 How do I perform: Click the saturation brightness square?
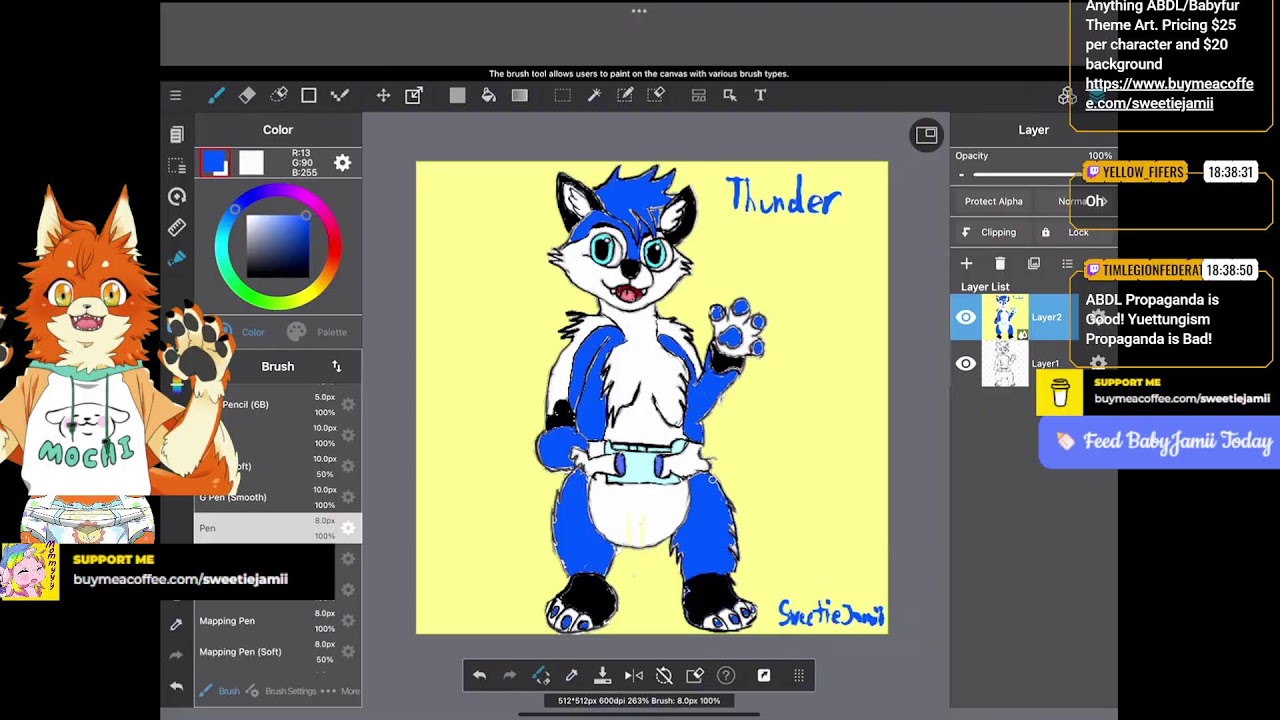pyautogui.click(x=278, y=246)
